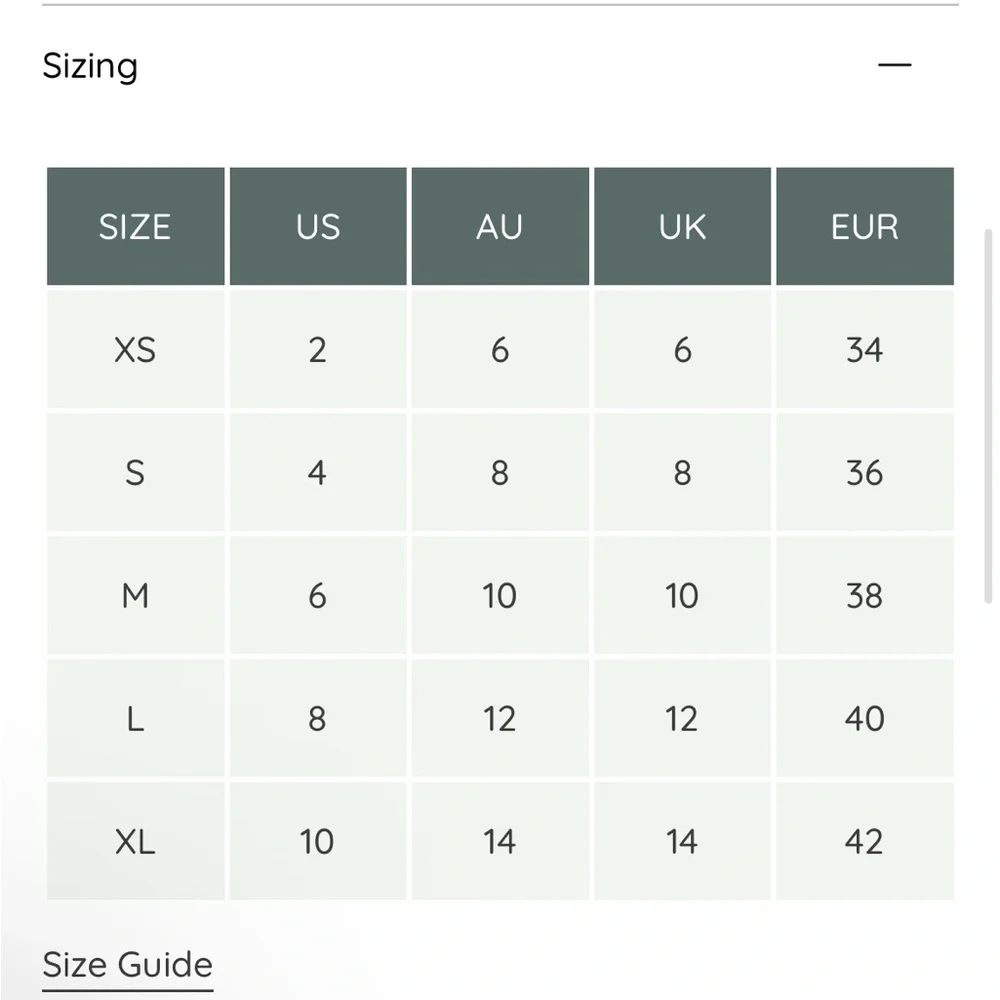This screenshot has width=1000, height=1000.
Task: Select the AU column header
Action: 500,227
